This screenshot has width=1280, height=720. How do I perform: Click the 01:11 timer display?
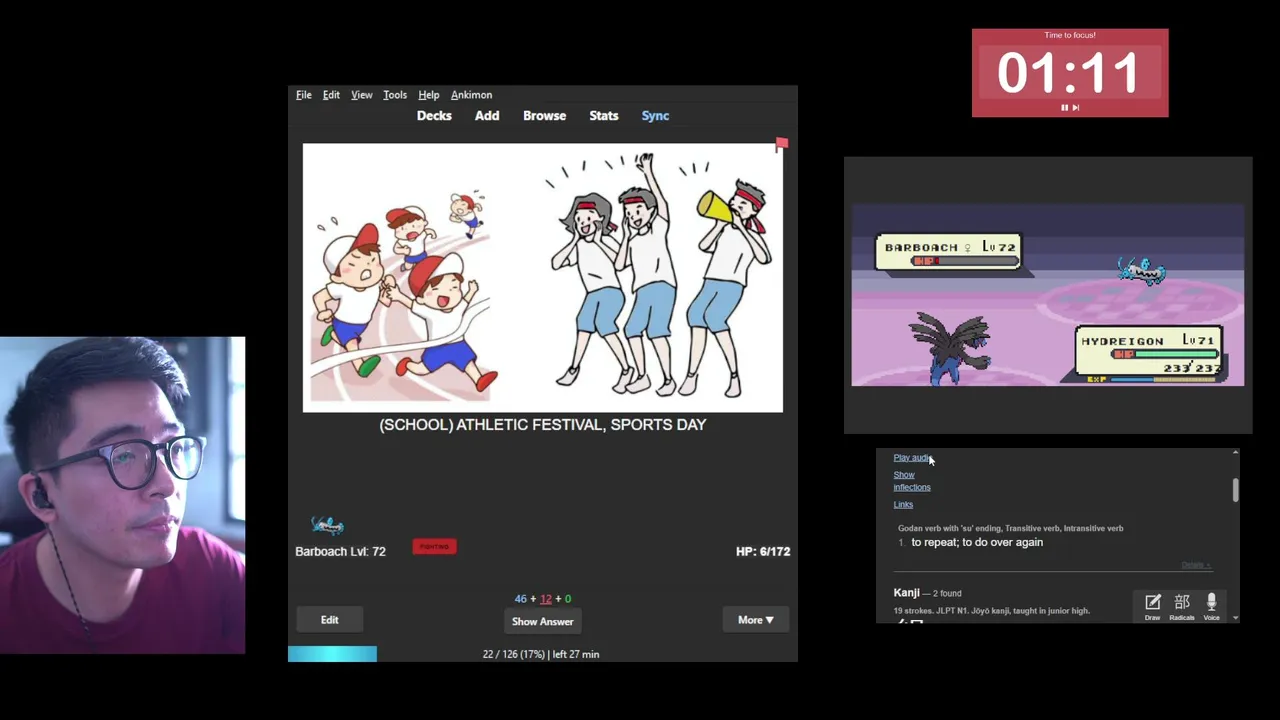point(1069,74)
